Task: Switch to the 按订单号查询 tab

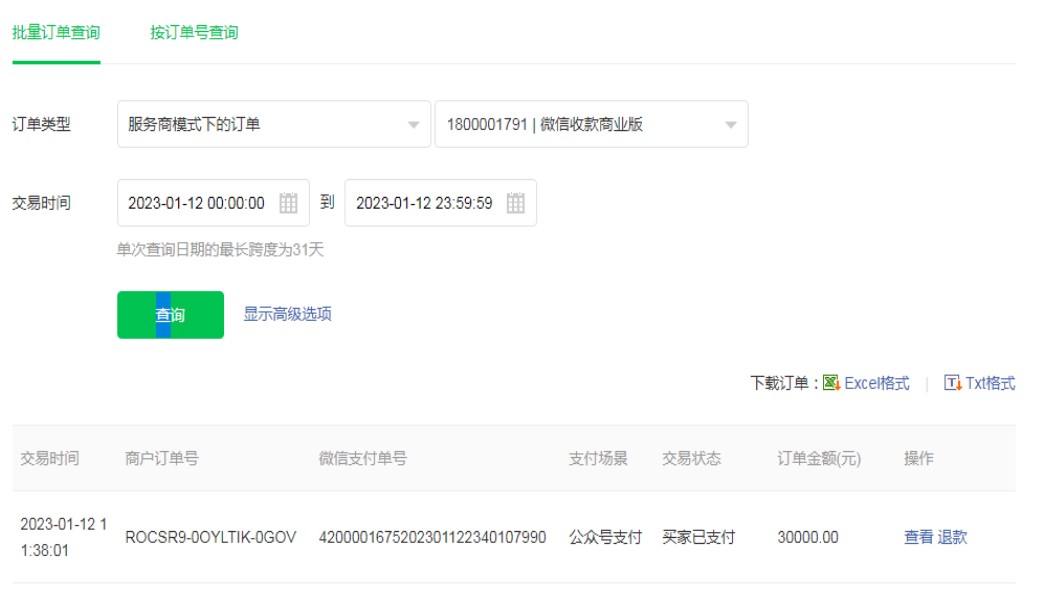Action: click(x=194, y=33)
